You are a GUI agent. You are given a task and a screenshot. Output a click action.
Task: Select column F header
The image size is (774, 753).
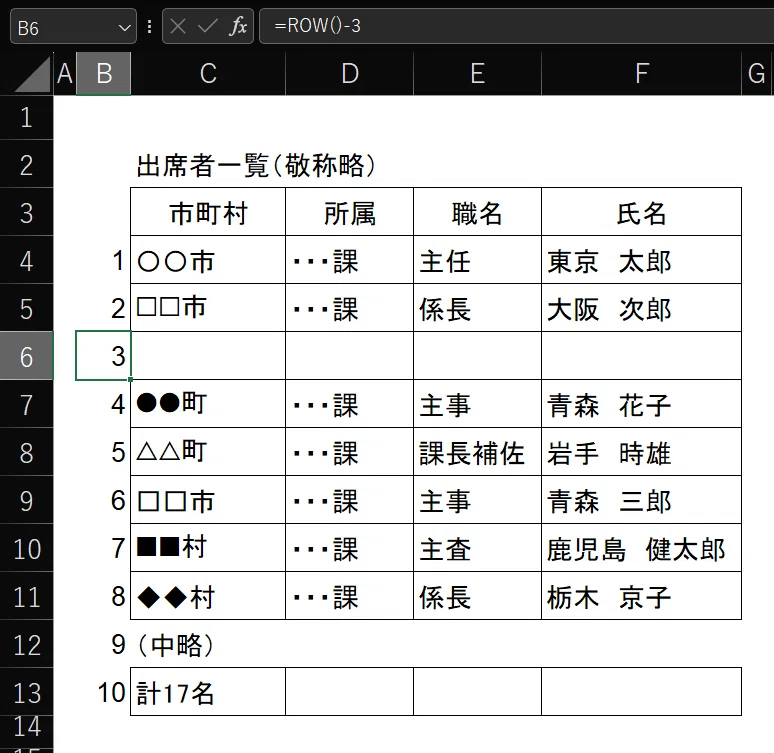tap(642, 74)
